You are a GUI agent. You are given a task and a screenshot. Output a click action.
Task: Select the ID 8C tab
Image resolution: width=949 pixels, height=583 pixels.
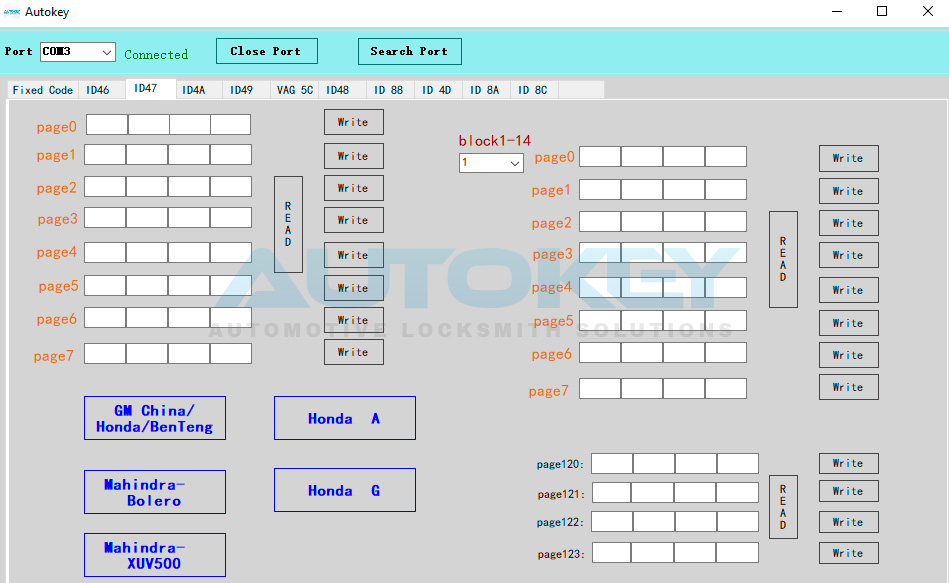[x=533, y=90]
